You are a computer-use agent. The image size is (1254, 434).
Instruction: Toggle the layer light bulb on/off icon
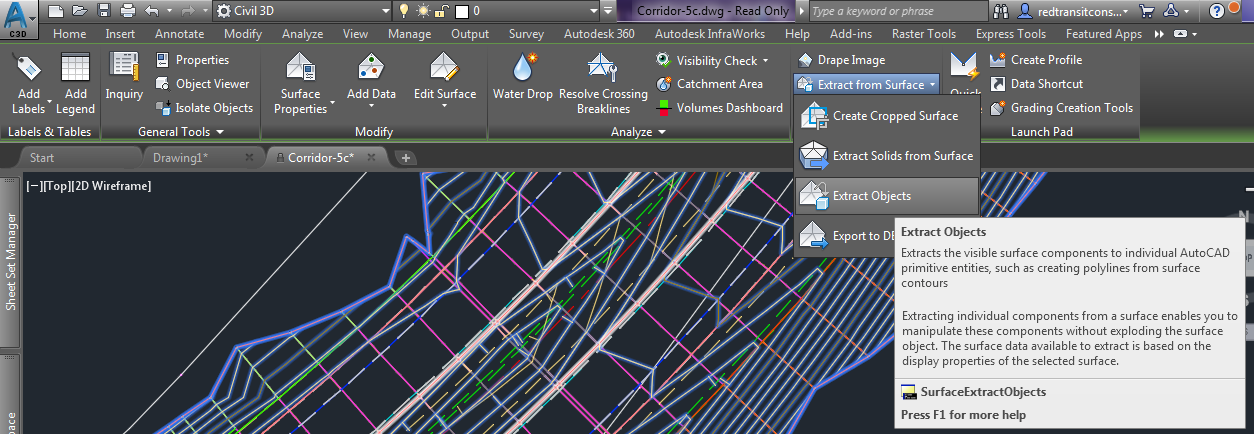coord(404,11)
